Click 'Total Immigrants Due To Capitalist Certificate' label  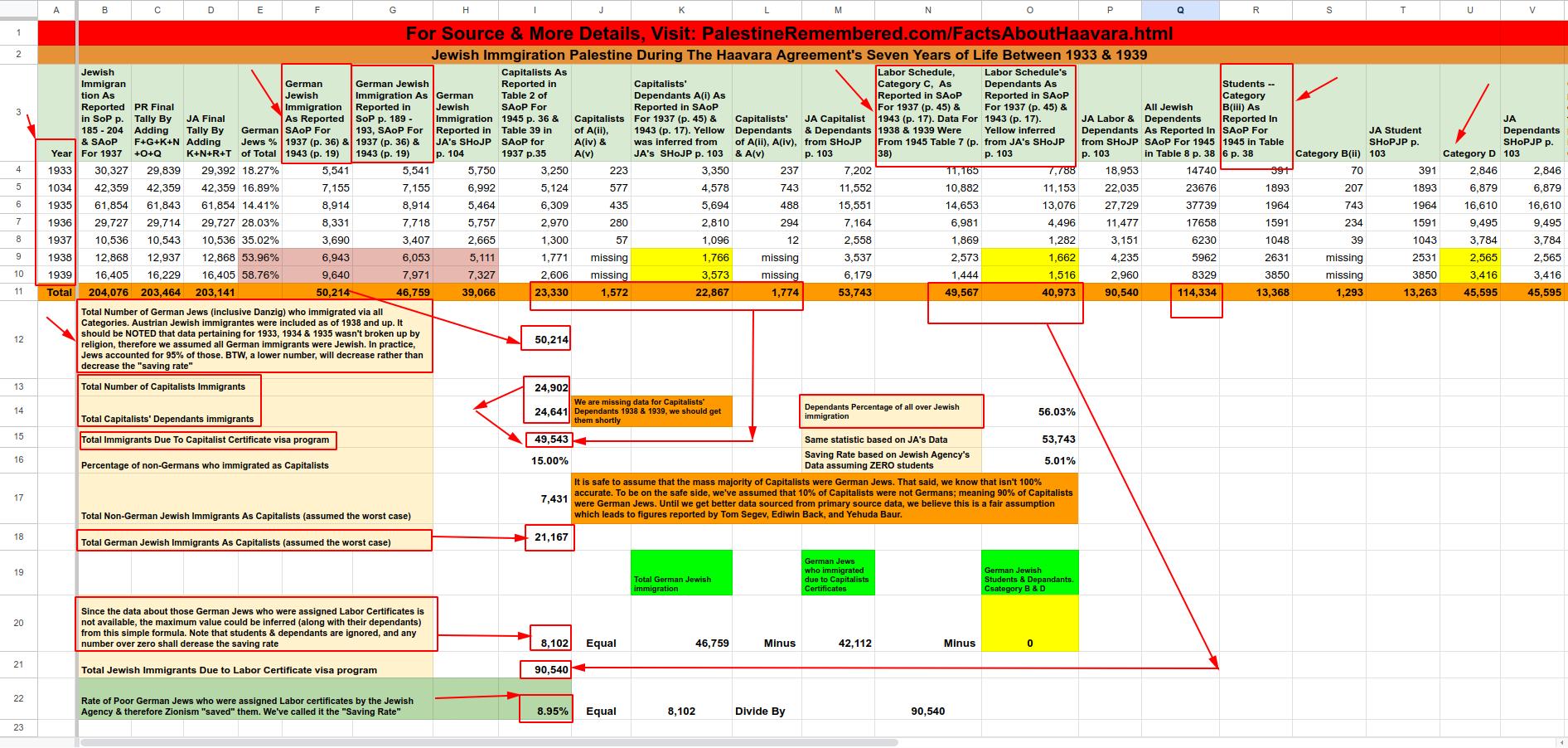206,440
